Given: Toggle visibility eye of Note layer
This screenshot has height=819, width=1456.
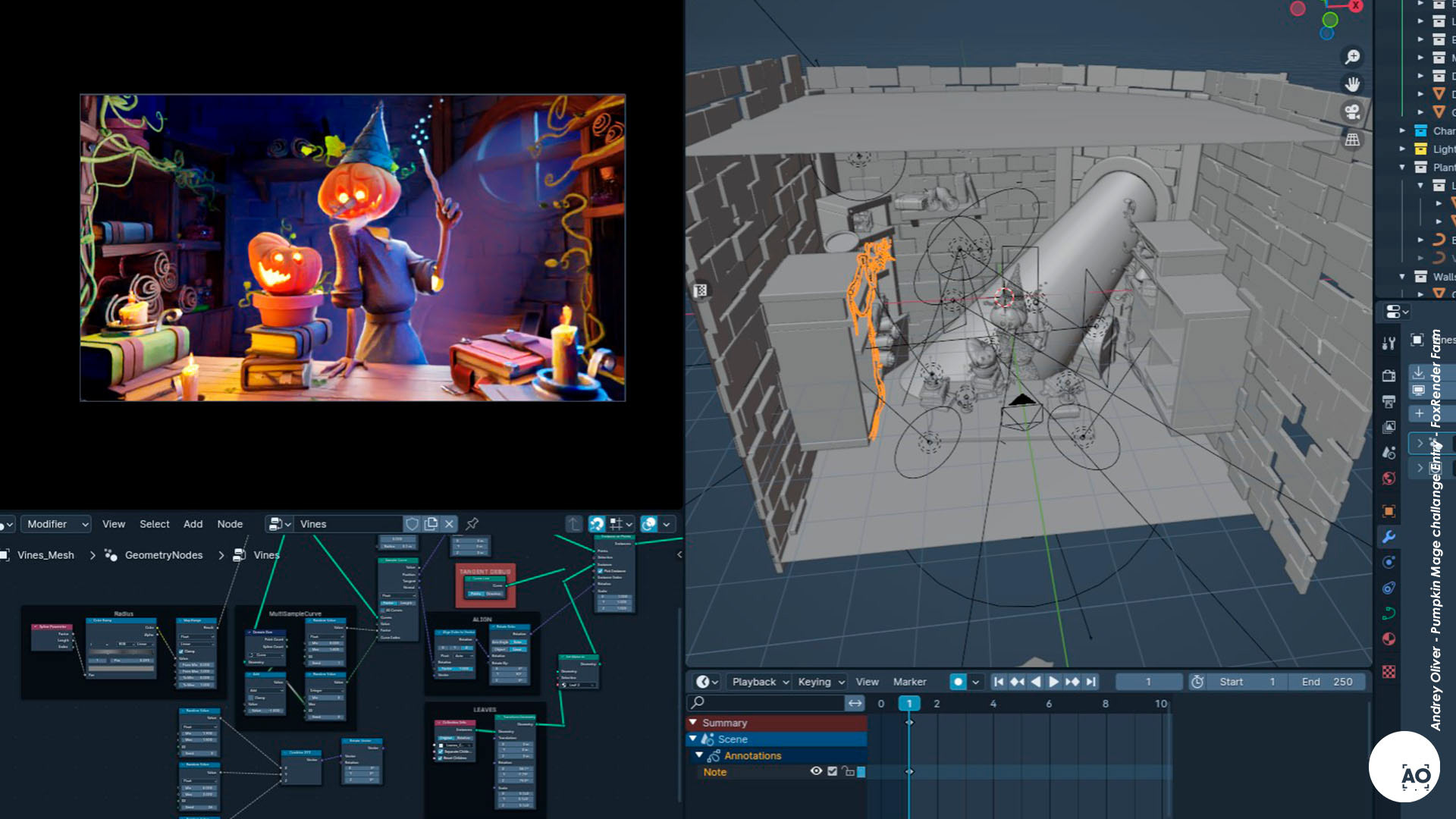Looking at the screenshot, I should [x=816, y=771].
